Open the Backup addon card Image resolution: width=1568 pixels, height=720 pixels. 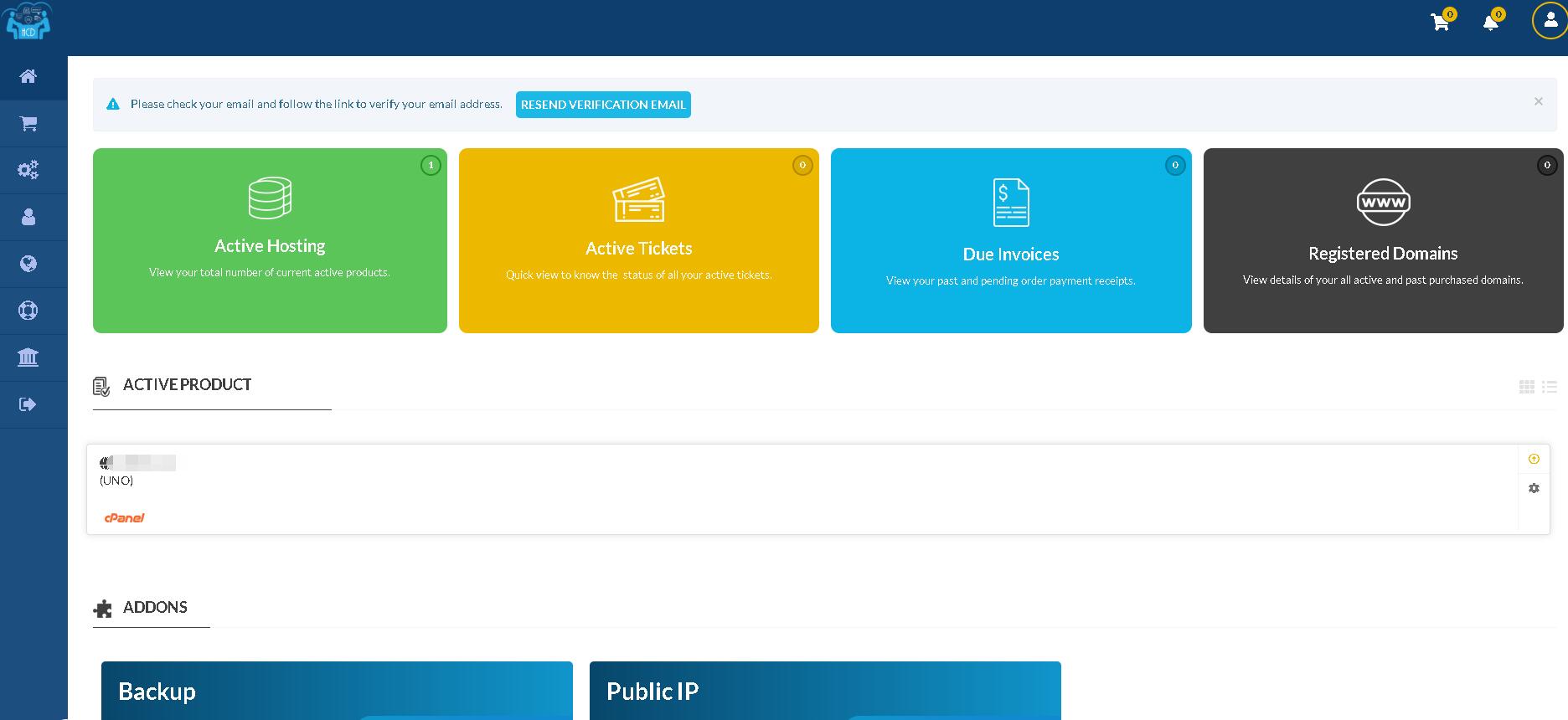[x=337, y=691]
